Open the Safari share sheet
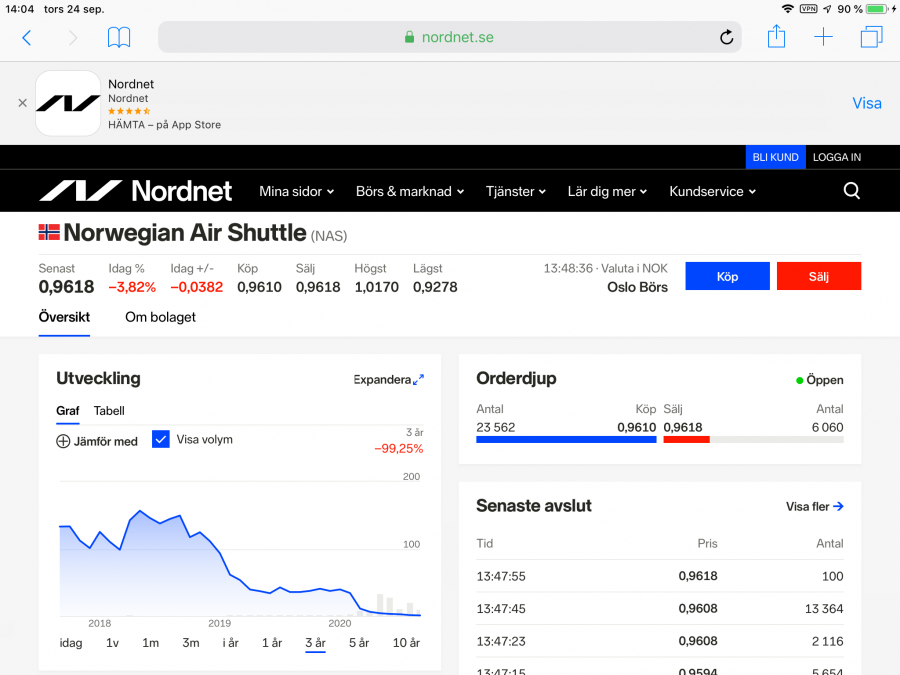The width and height of the screenshot is (900, 675). click(776, 38)
